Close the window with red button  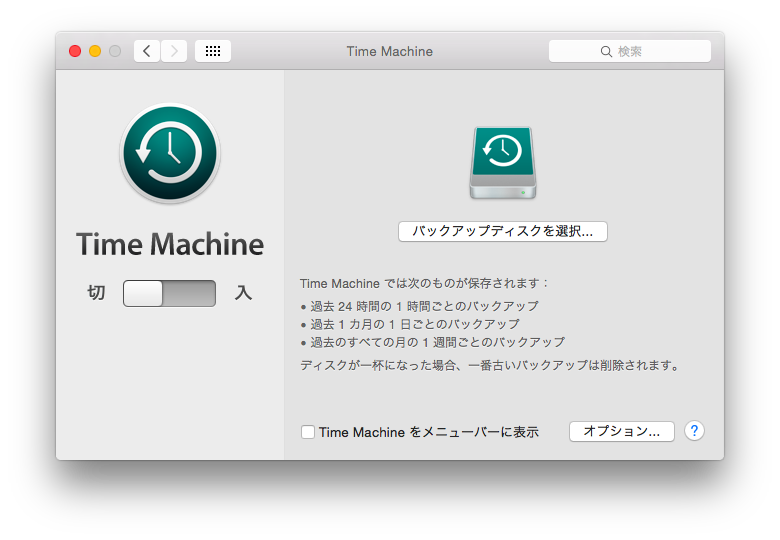tap(75, 51)
